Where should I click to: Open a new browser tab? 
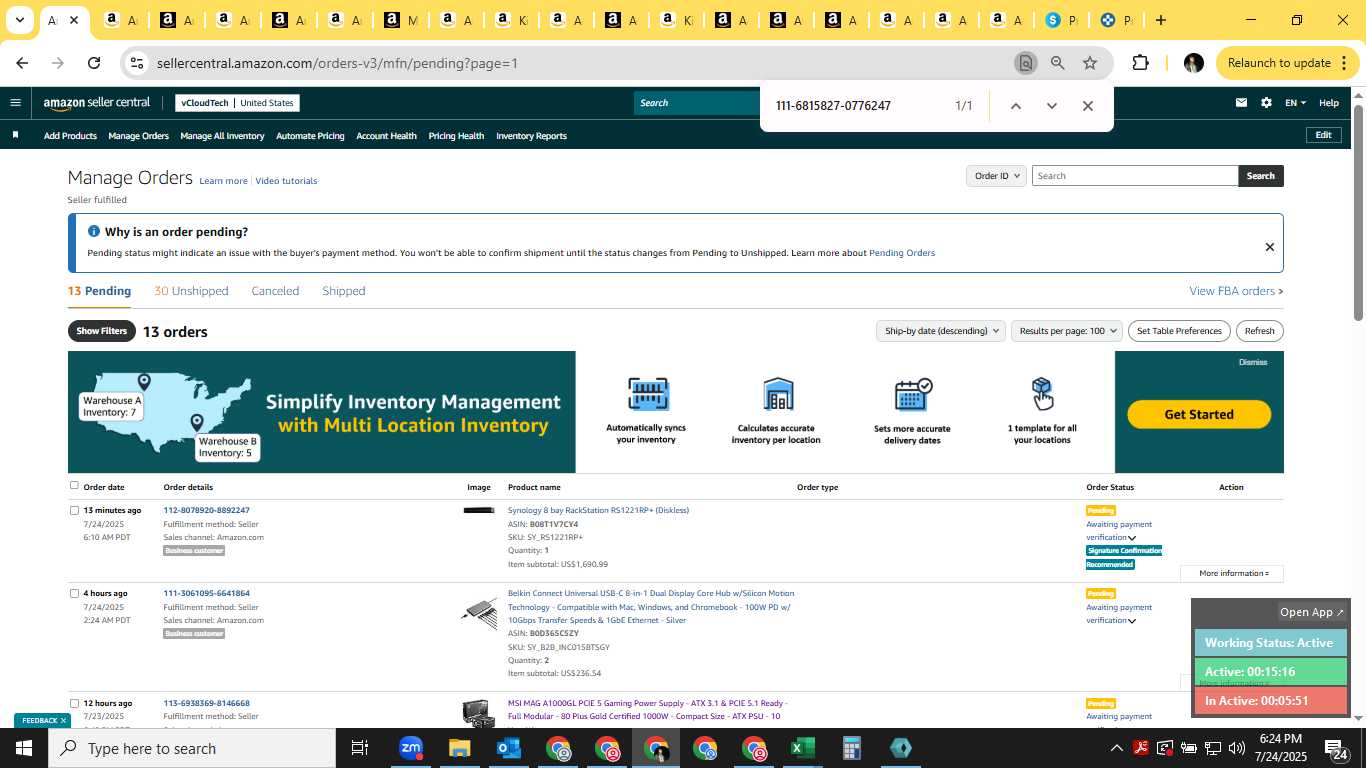[1160, 20]
